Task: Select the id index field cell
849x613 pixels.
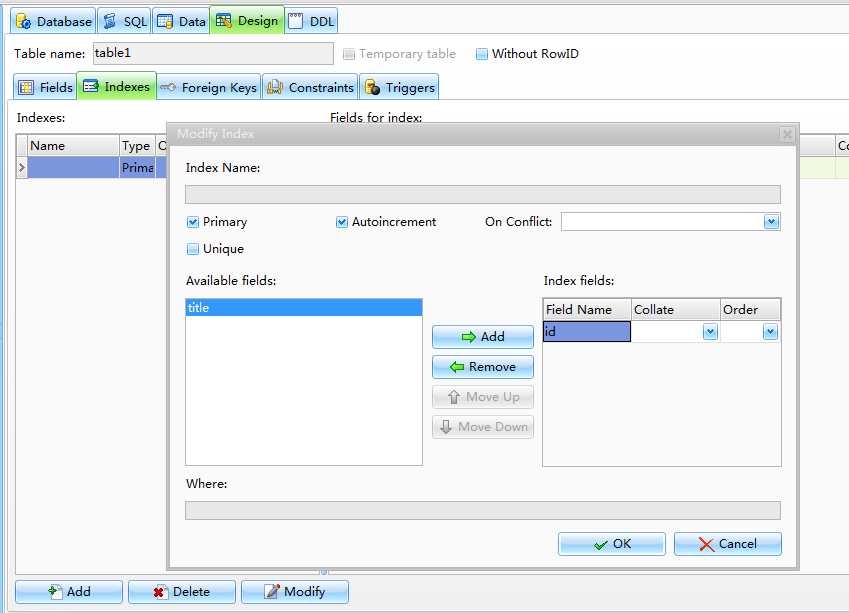Action: pyautogui.click(x=587, y=331)
